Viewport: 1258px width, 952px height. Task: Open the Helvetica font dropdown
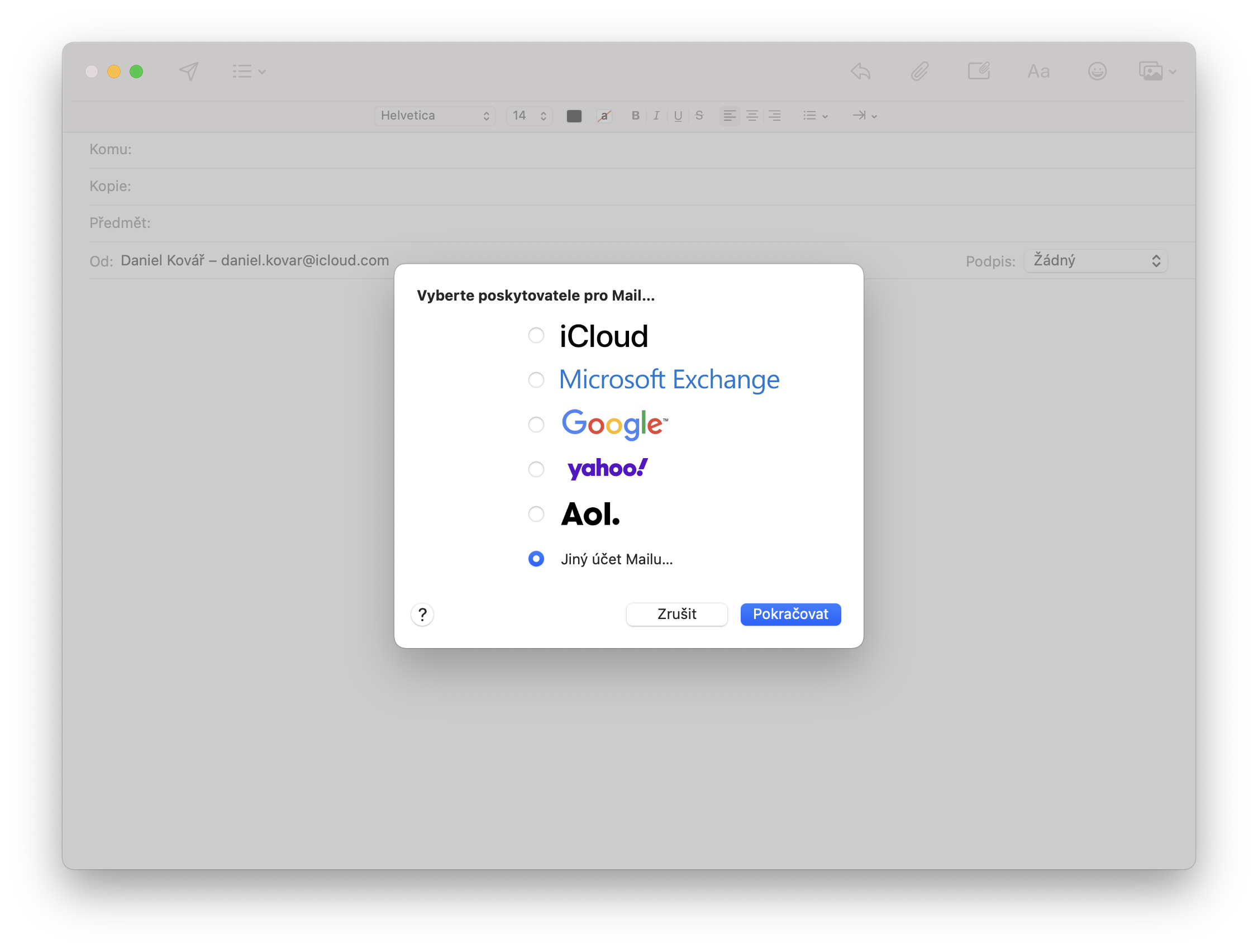pyautogui.click(x=435, y=116)
